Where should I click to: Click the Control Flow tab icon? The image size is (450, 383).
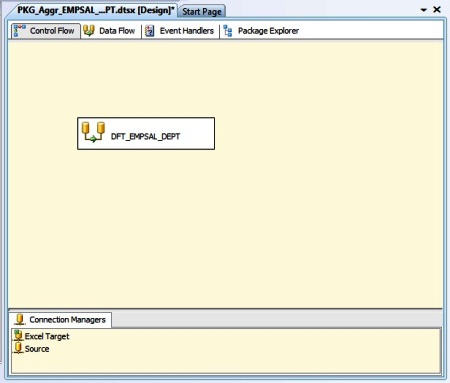(20, 31)
